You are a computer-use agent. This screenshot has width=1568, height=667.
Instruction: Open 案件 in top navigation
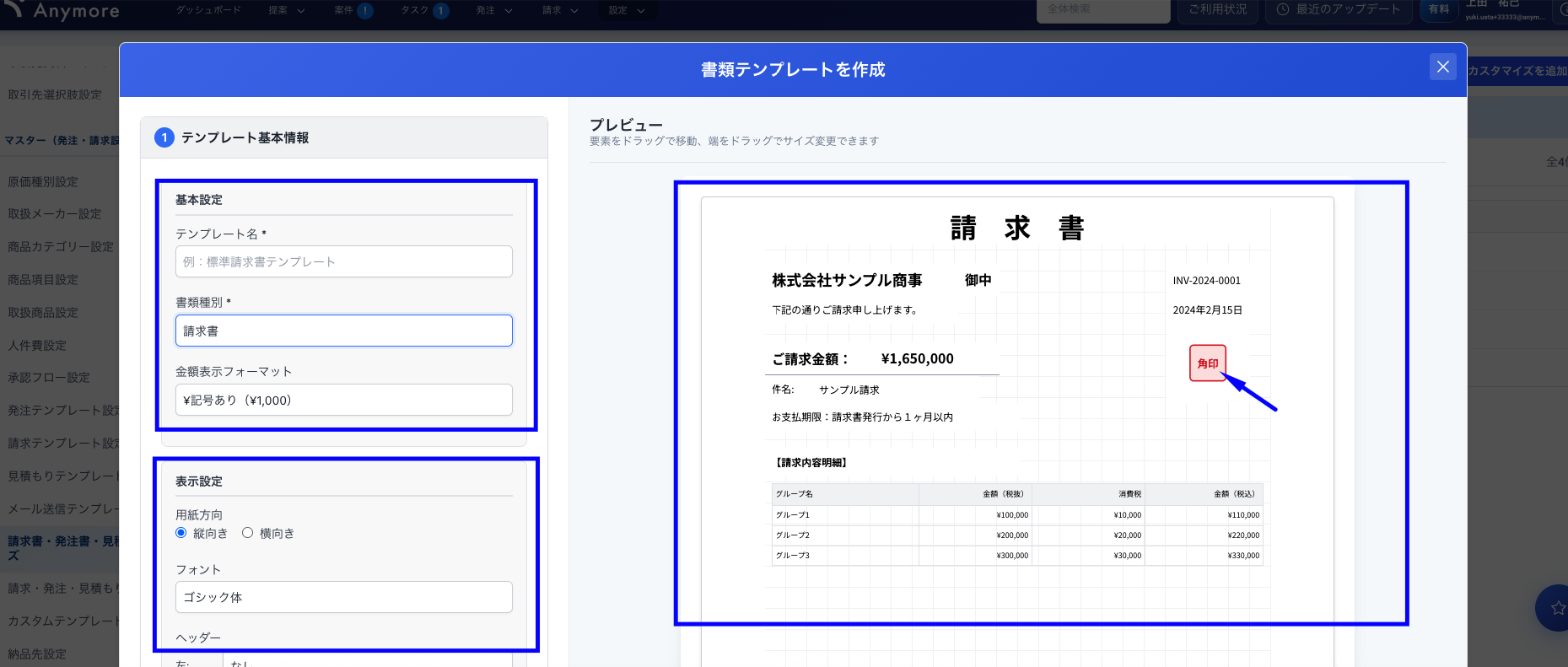coord(353,10)
